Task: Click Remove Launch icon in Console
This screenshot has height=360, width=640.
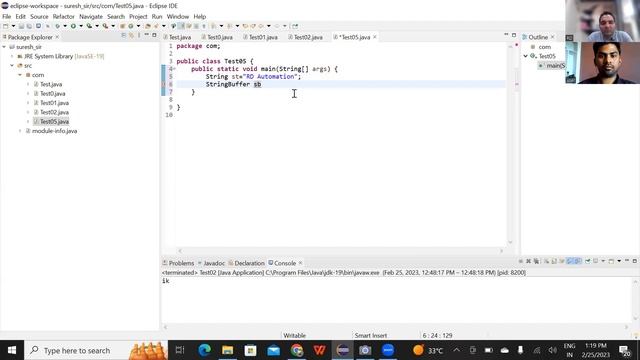Action: pos(529,261)
